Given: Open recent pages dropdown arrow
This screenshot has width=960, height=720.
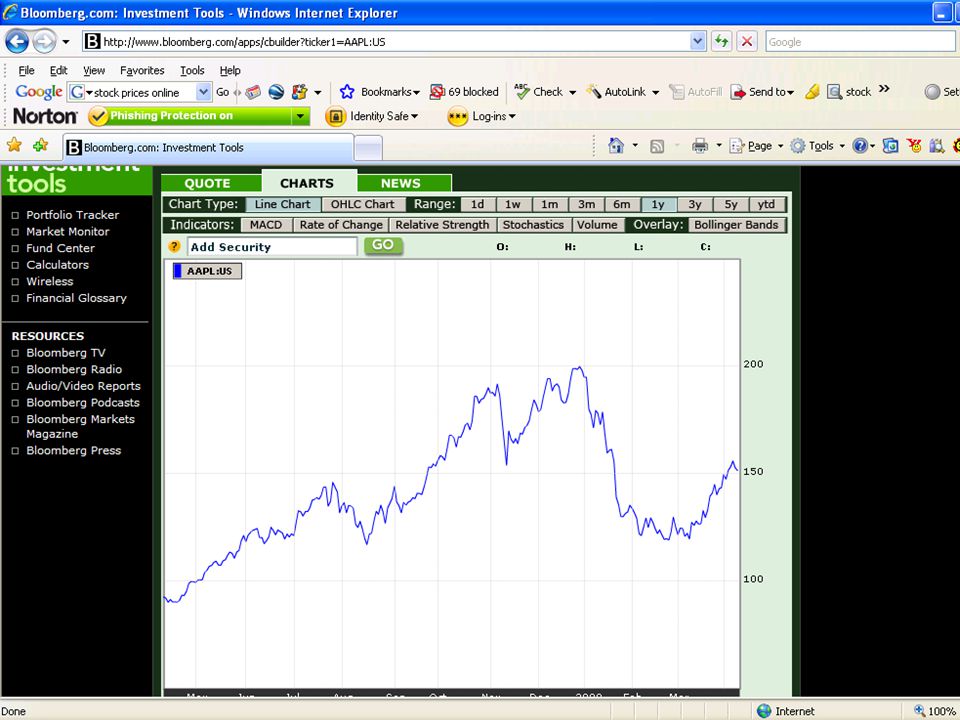Looking at the screenshot, I should point(66,42).
